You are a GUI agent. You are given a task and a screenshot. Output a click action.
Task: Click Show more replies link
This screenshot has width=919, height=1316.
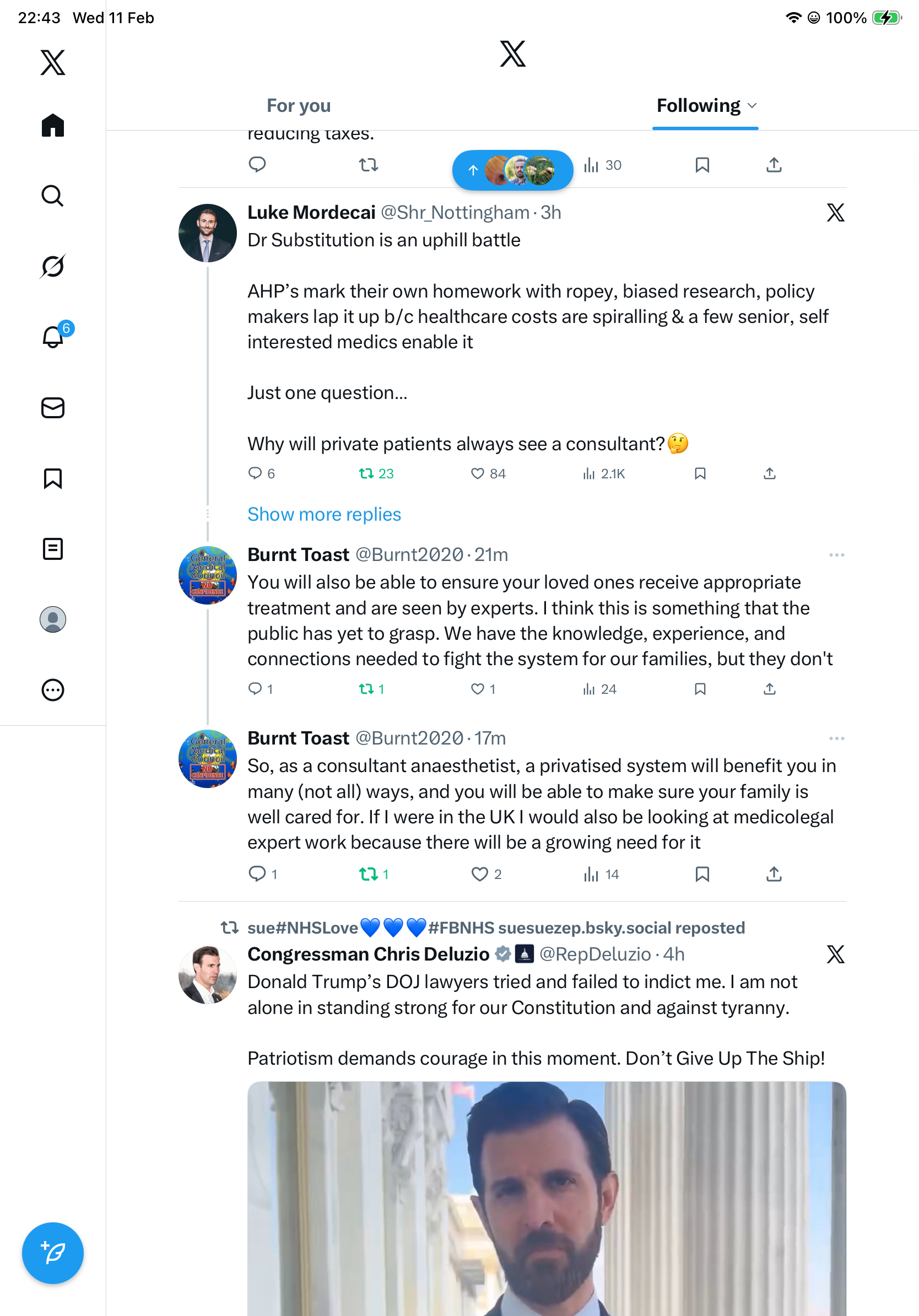324,514
